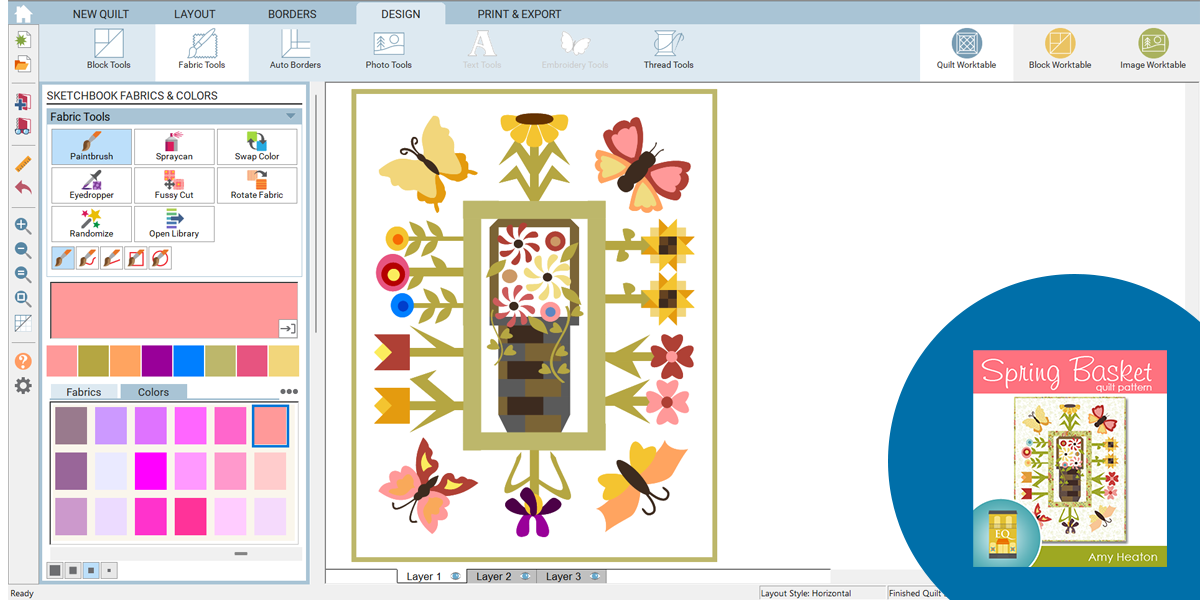Toggle Layer 1 visibility eye
Screen dimensions: 1200x600
(x=455, y=577)
